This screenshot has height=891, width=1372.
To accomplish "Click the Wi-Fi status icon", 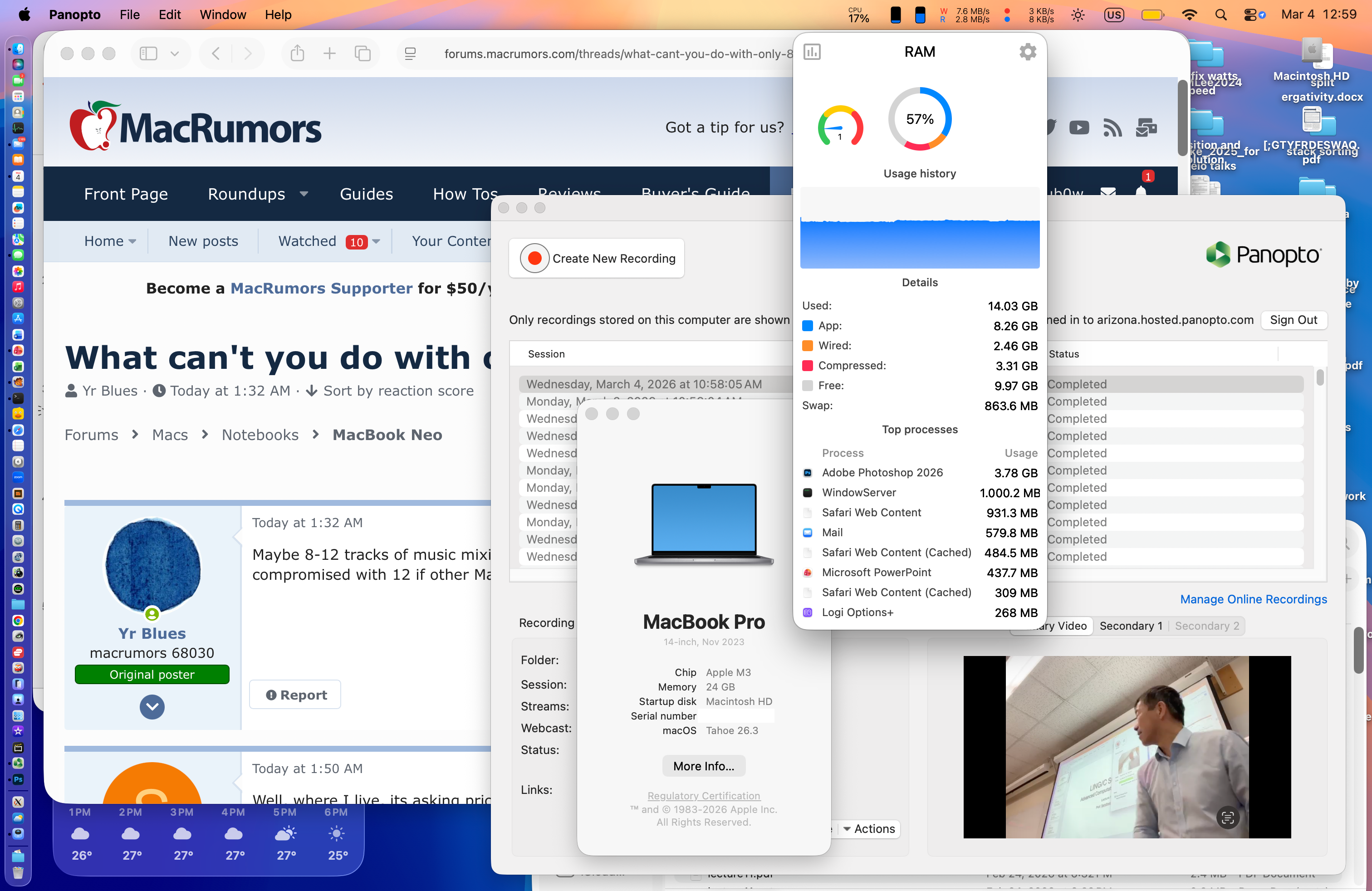I will [x=1189, y=15].
